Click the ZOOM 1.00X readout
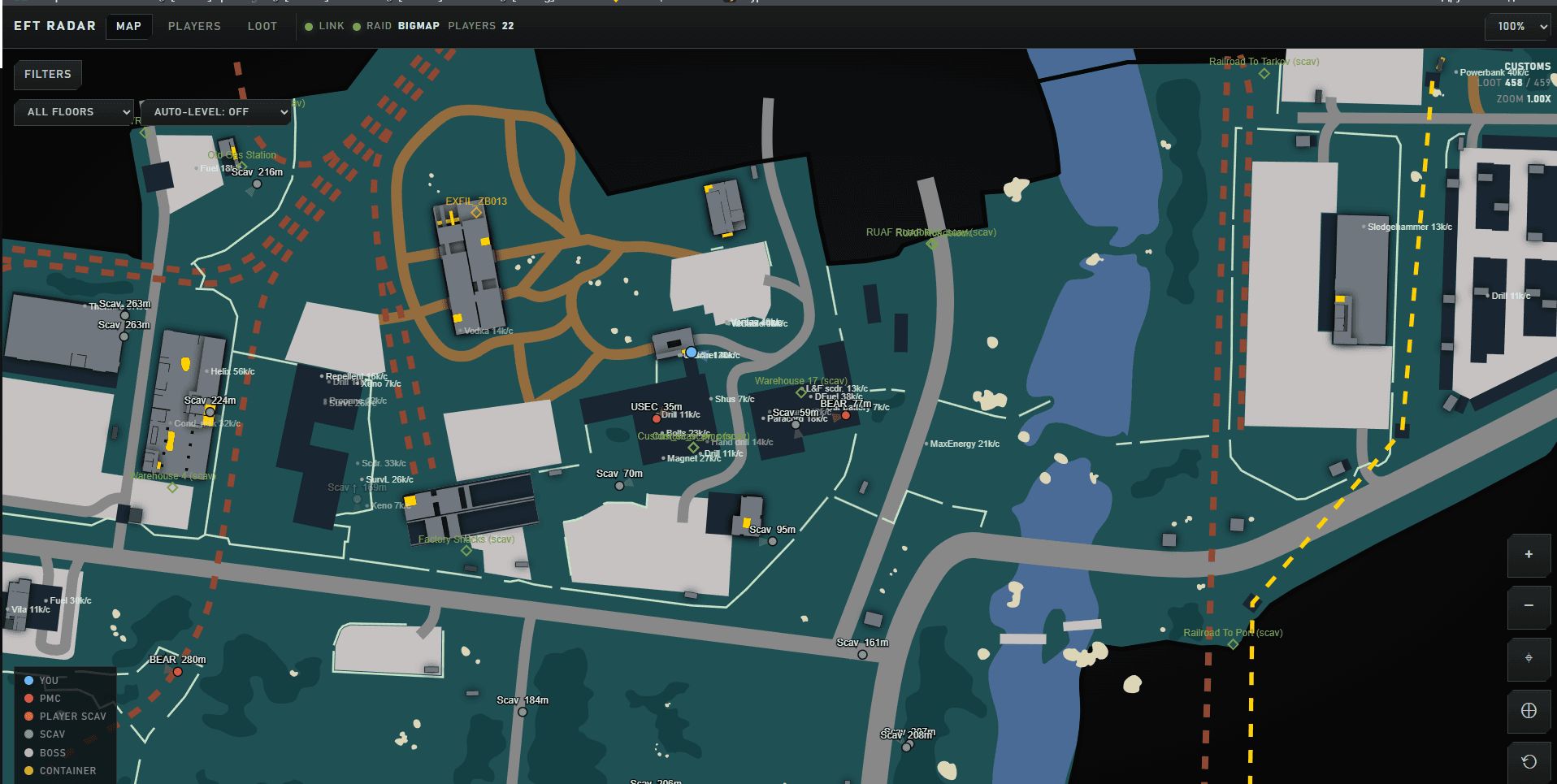 (1524, 99)
